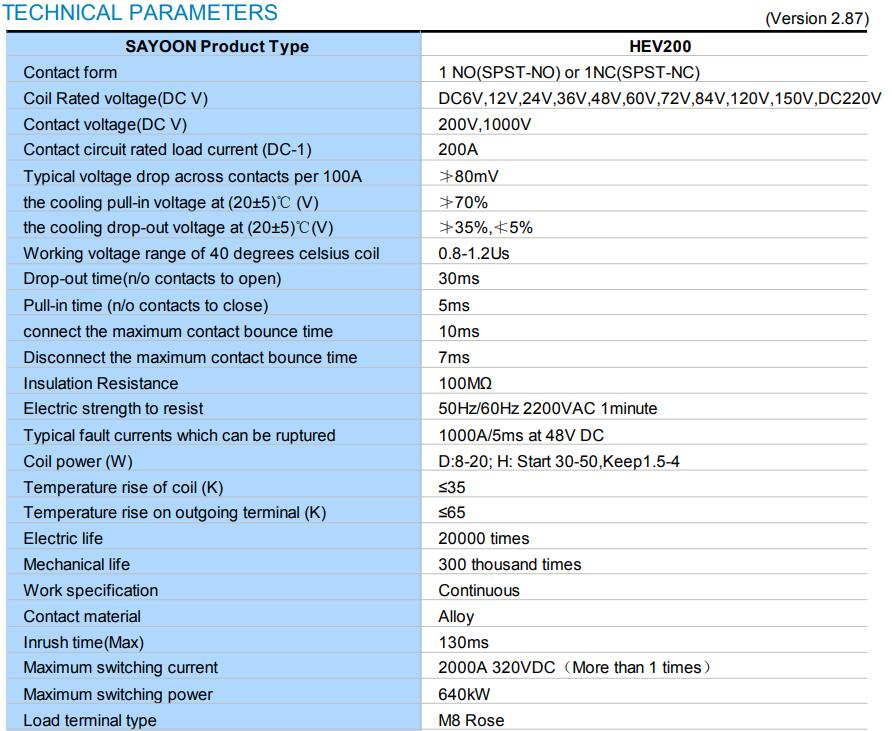Click the '35%, 5%' value

(485, 228)
